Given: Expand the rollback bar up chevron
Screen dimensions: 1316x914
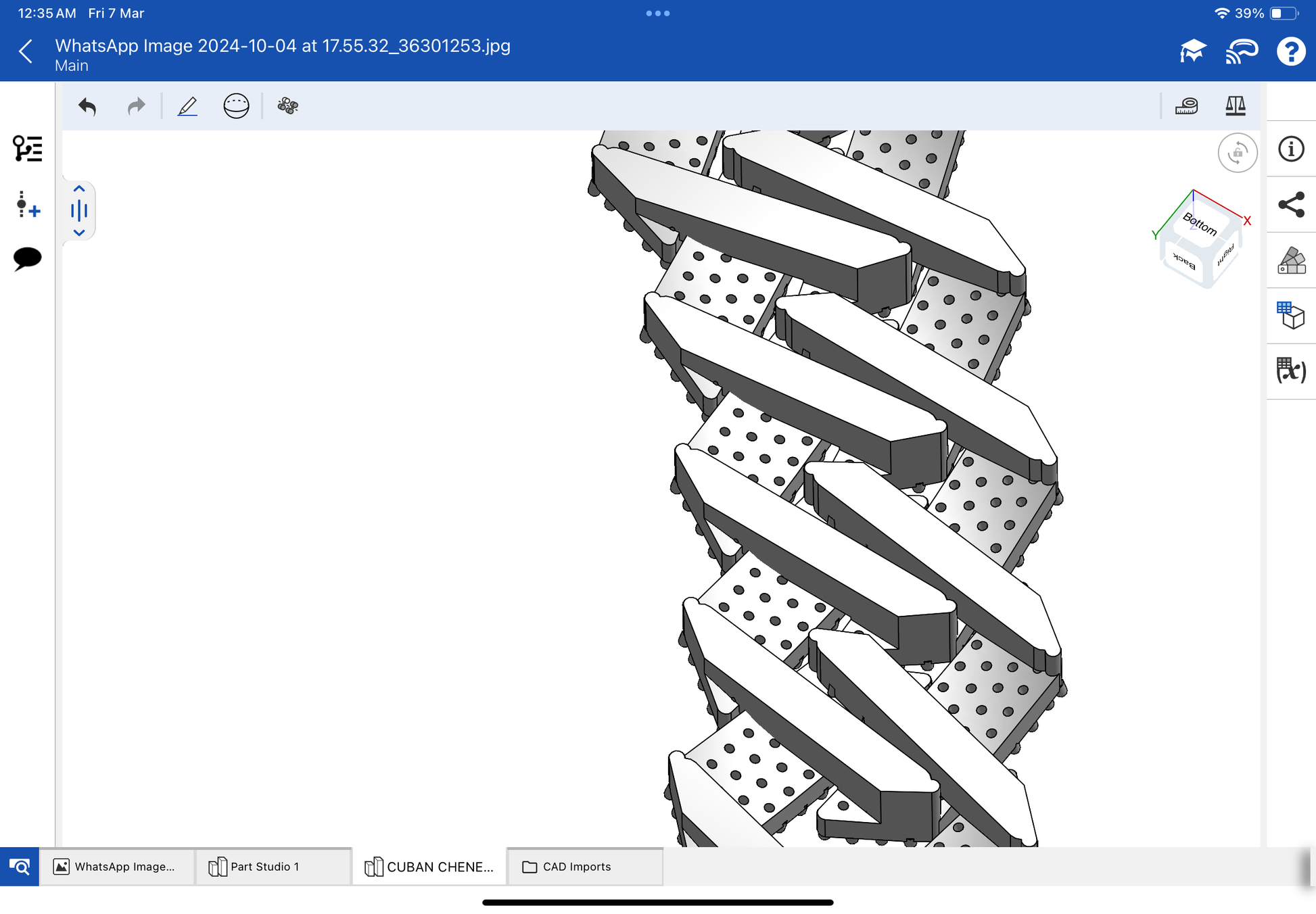Looking at the screenshot, I should coord(79,189).
